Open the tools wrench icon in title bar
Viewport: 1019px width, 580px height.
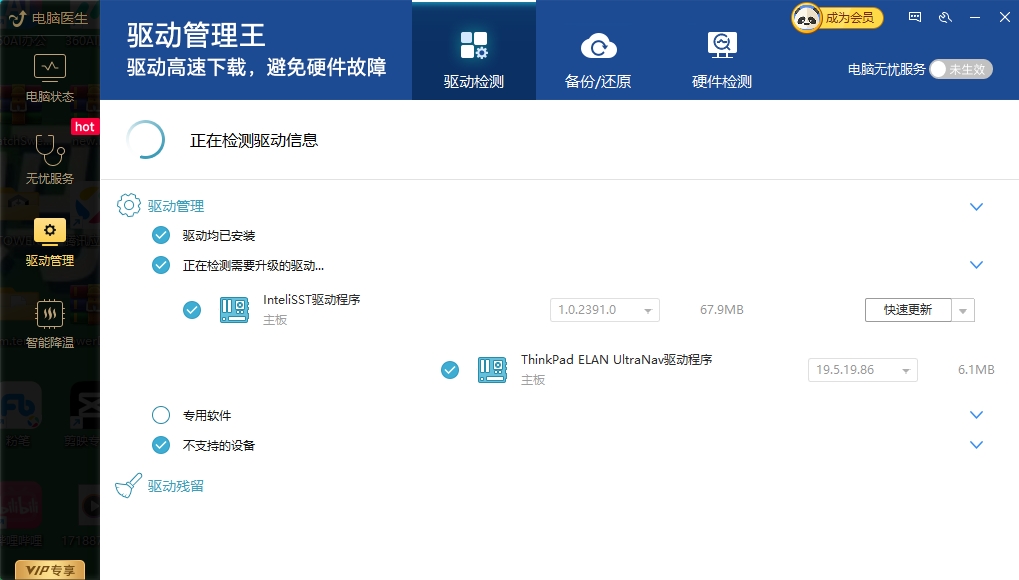point(945,18)
